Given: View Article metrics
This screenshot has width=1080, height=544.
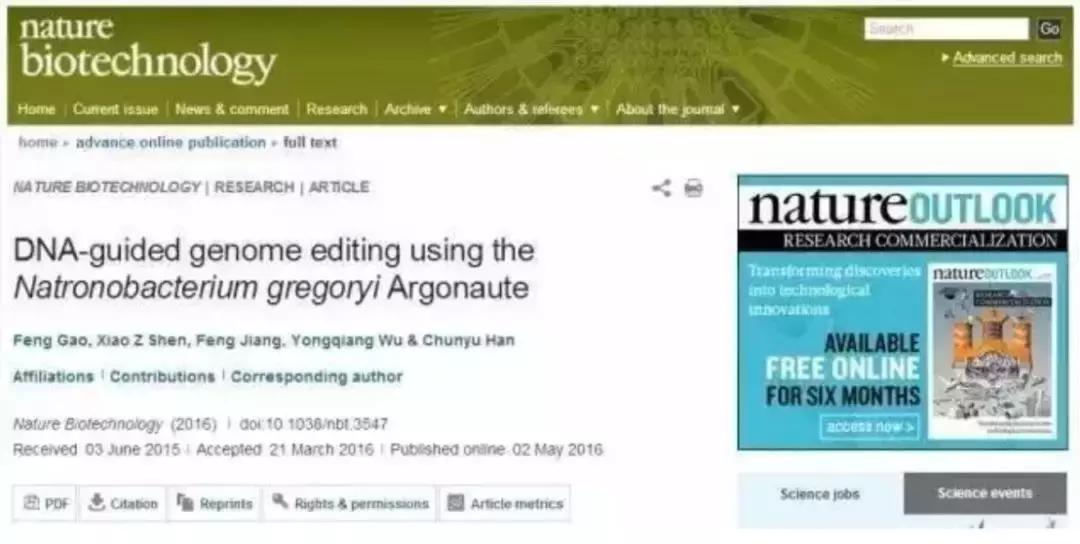Looking at the screenshot, I should tap(505, 503).
